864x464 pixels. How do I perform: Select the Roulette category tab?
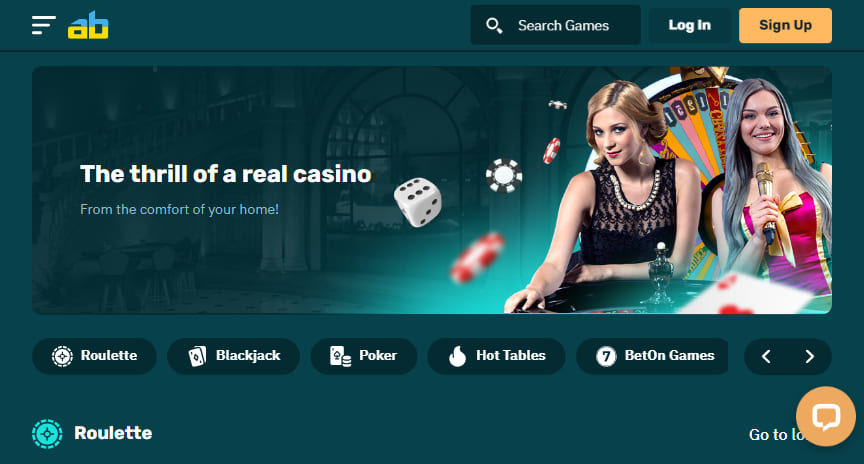coord(94,356)
